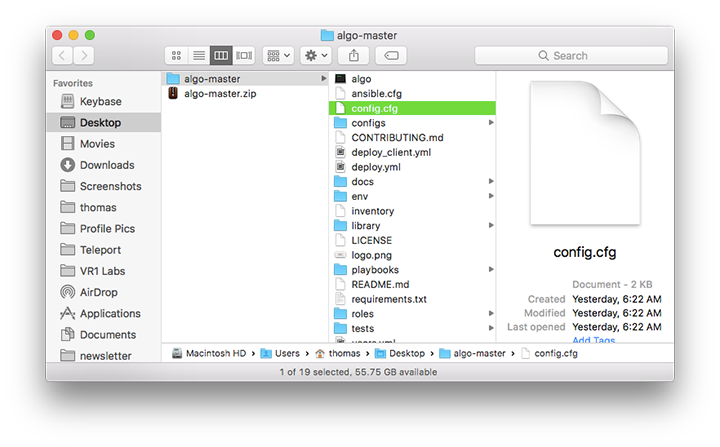Click config.cfg in the path bar

[x=550, y=353]
